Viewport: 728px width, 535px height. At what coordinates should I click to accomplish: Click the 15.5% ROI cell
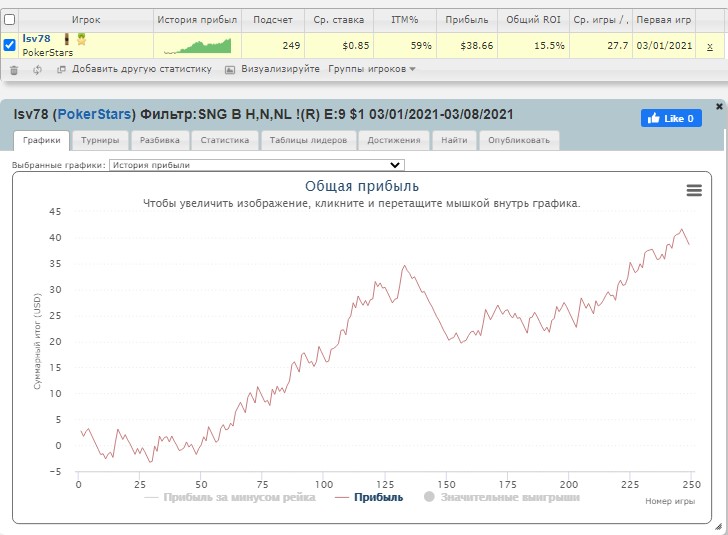[533, 46]
